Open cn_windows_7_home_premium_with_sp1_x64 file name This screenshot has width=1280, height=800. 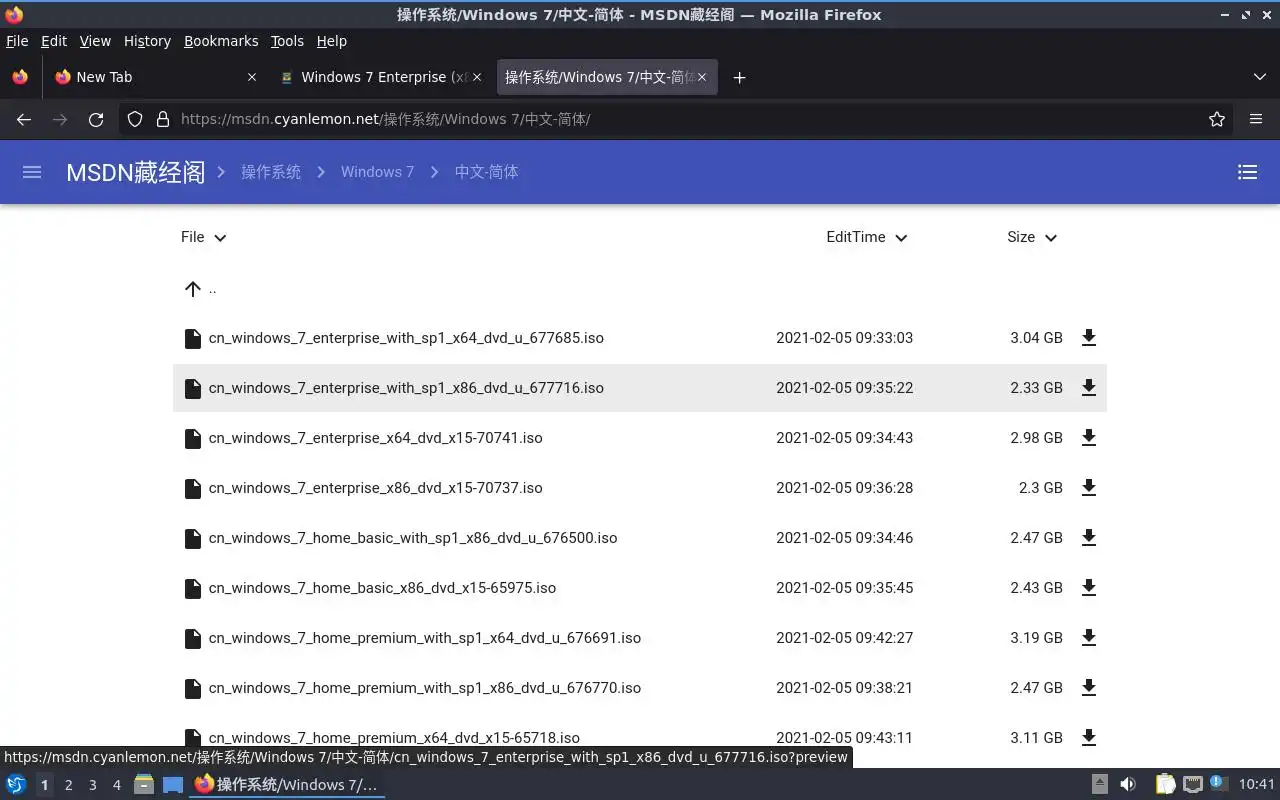pyautogui.click(x=425, y=638)
